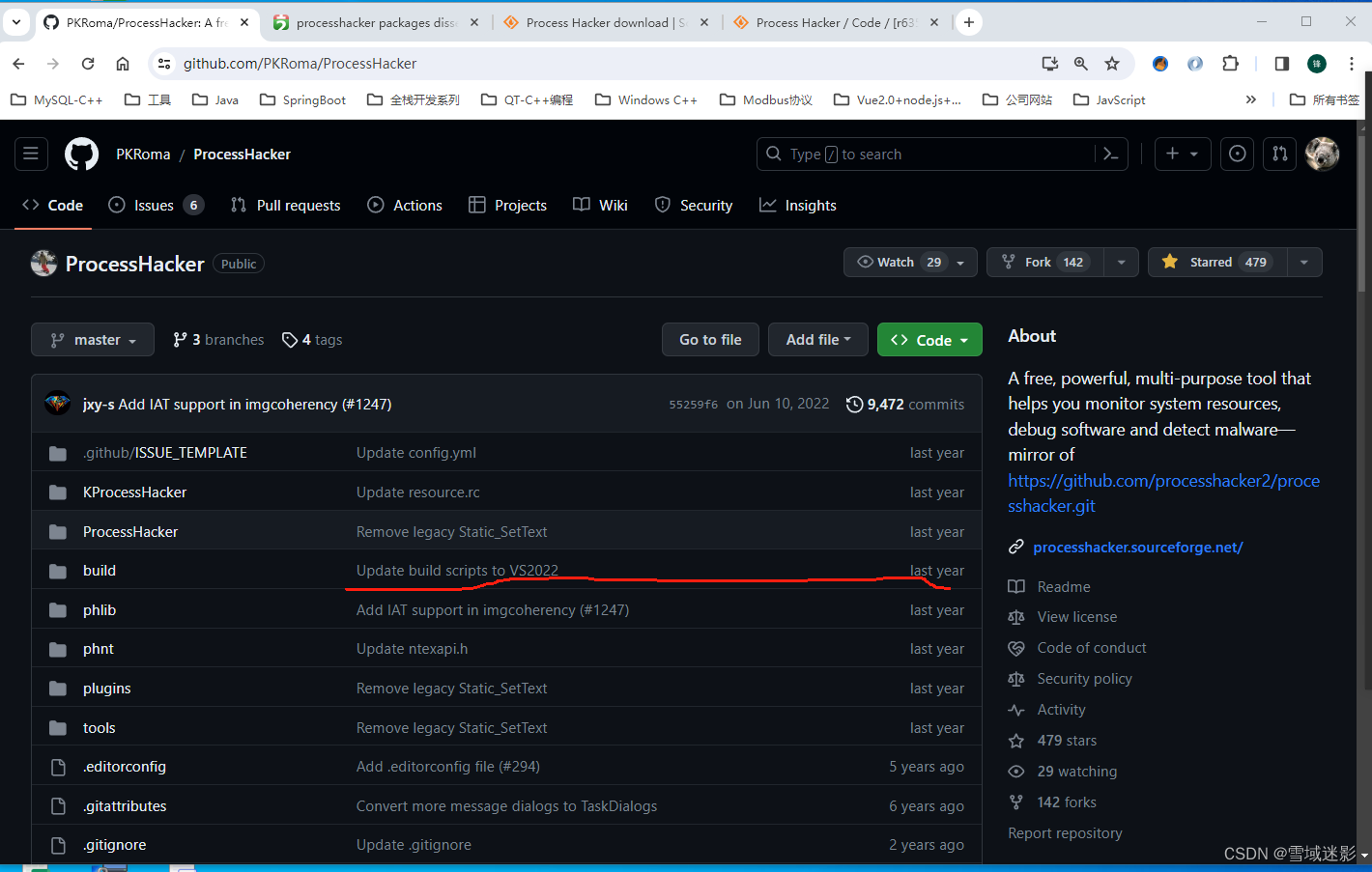
Task: Switch to the Code tab
Action: (53, 205)
